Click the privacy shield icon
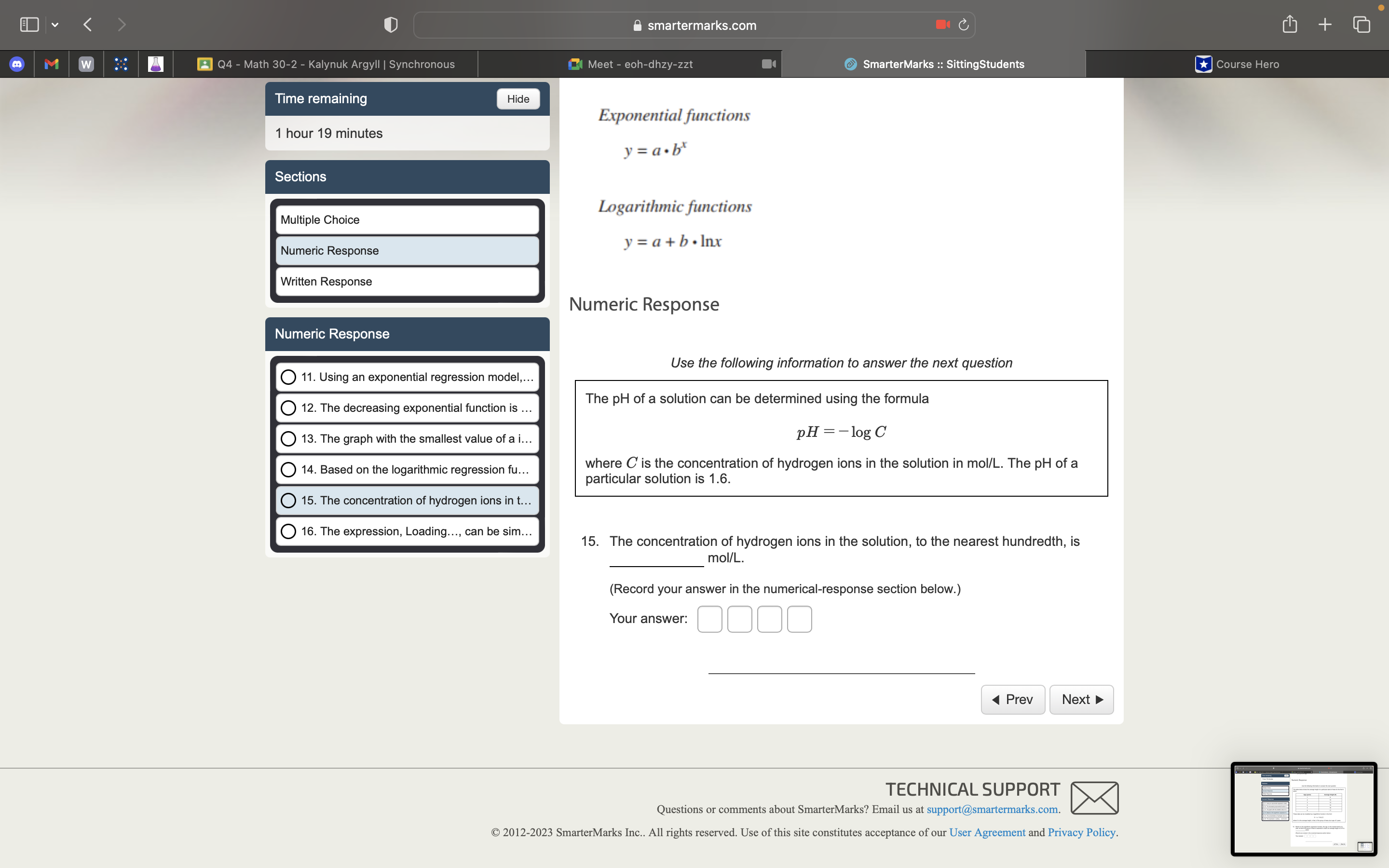Viewport: 1389px width, 868px height. (391, 25)
